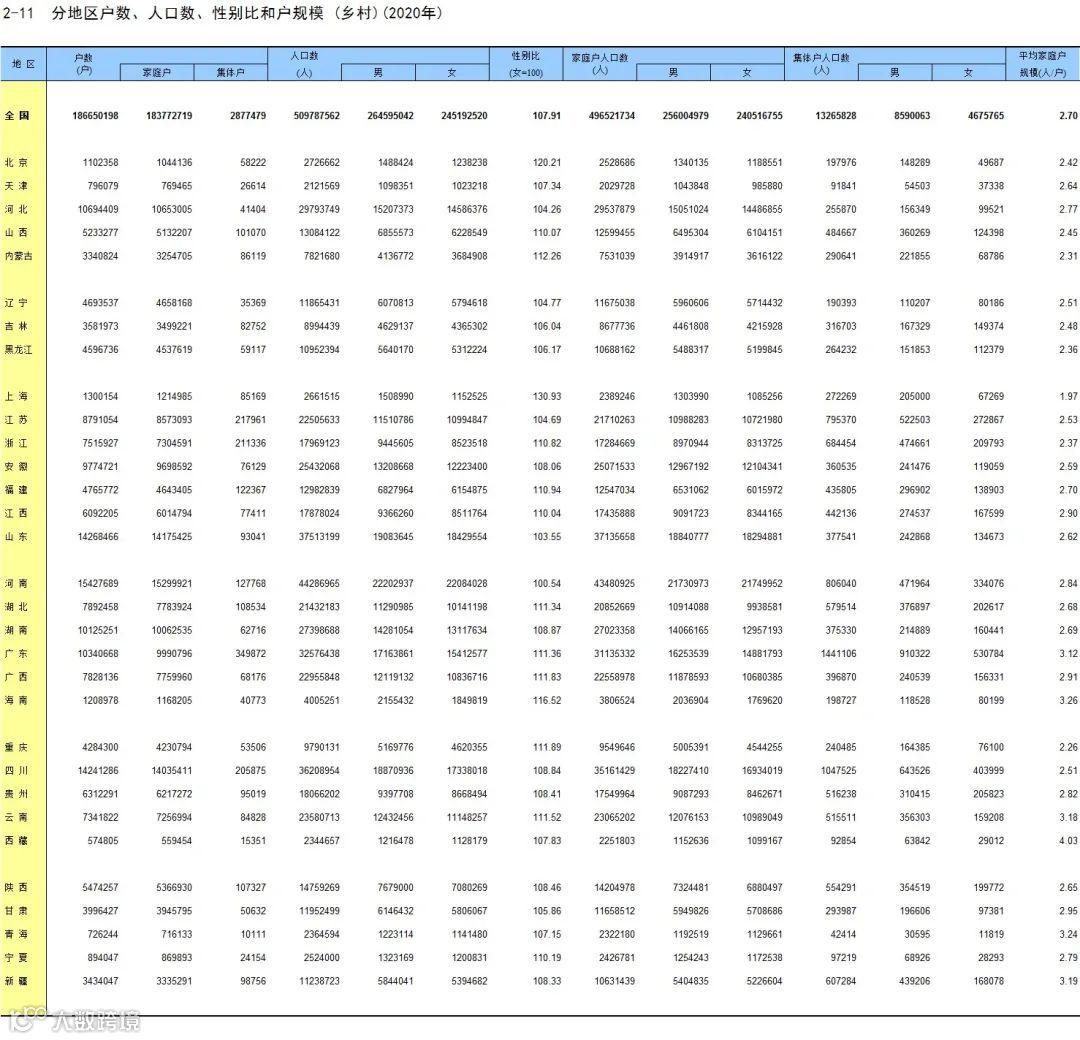Click the national household total '186650198'

pyautogui.click(x=95, y=116)
